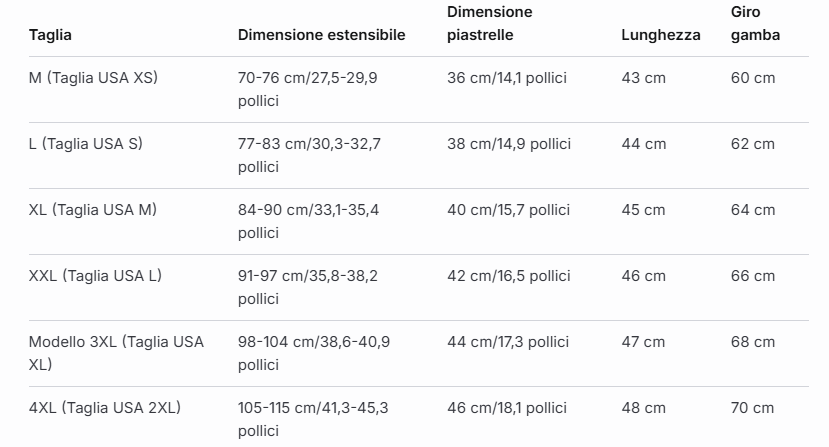Click the 46 cm/18,1 pollici cell
The height and width of the screenshot is (447, 829).
point(507,408)
